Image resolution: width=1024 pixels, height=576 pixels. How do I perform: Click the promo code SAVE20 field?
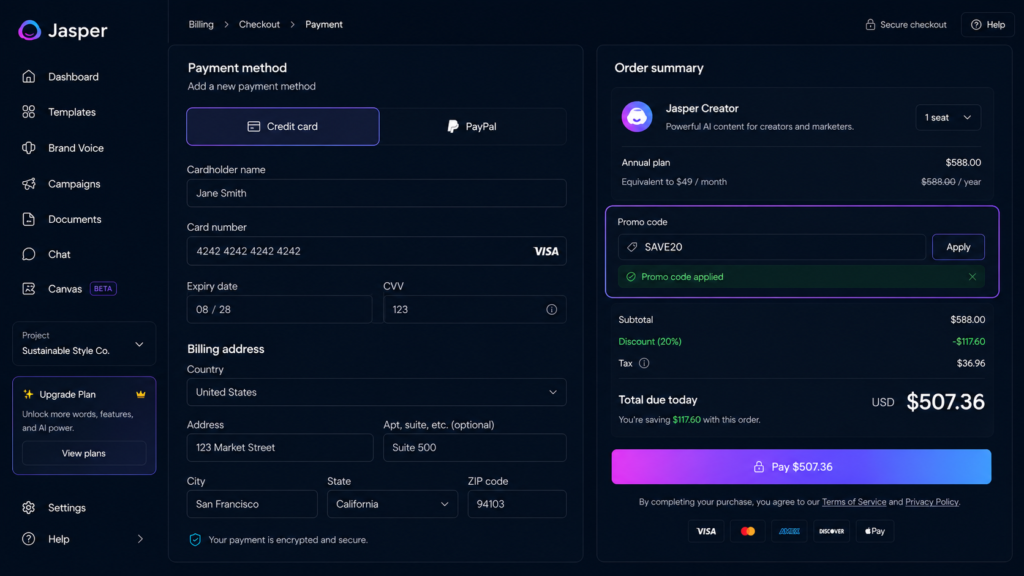tap(771, 247)
